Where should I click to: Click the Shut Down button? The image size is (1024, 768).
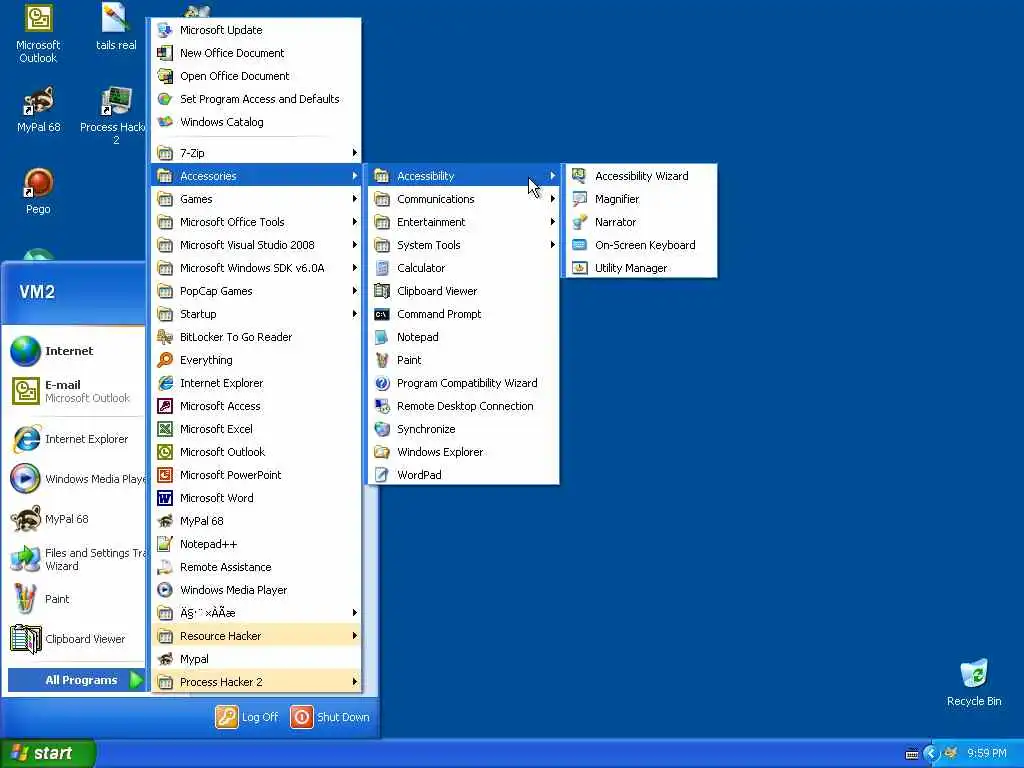[330, 717]
